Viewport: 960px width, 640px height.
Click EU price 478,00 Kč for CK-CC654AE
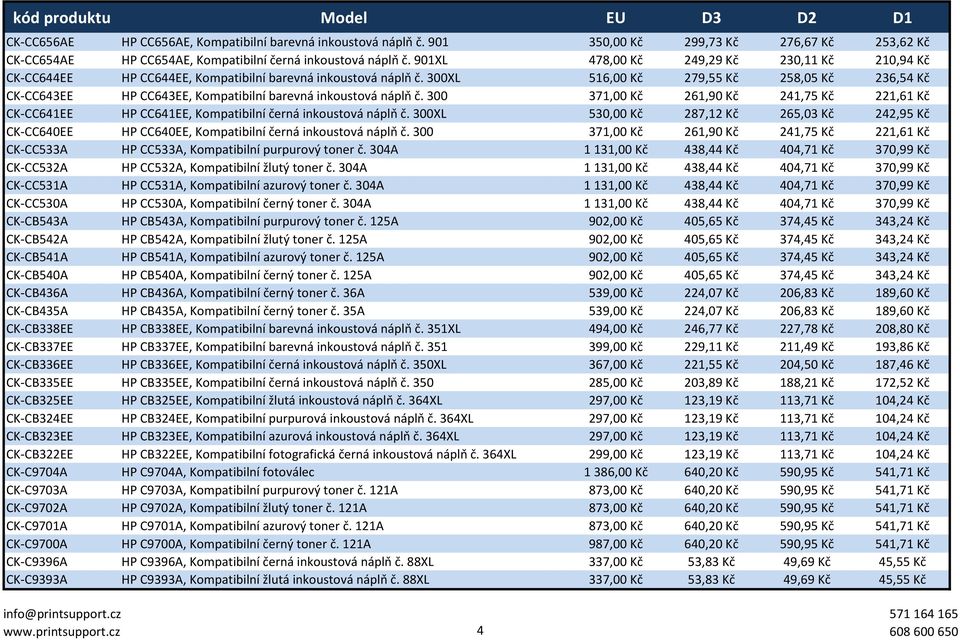[x=615, y=60]
